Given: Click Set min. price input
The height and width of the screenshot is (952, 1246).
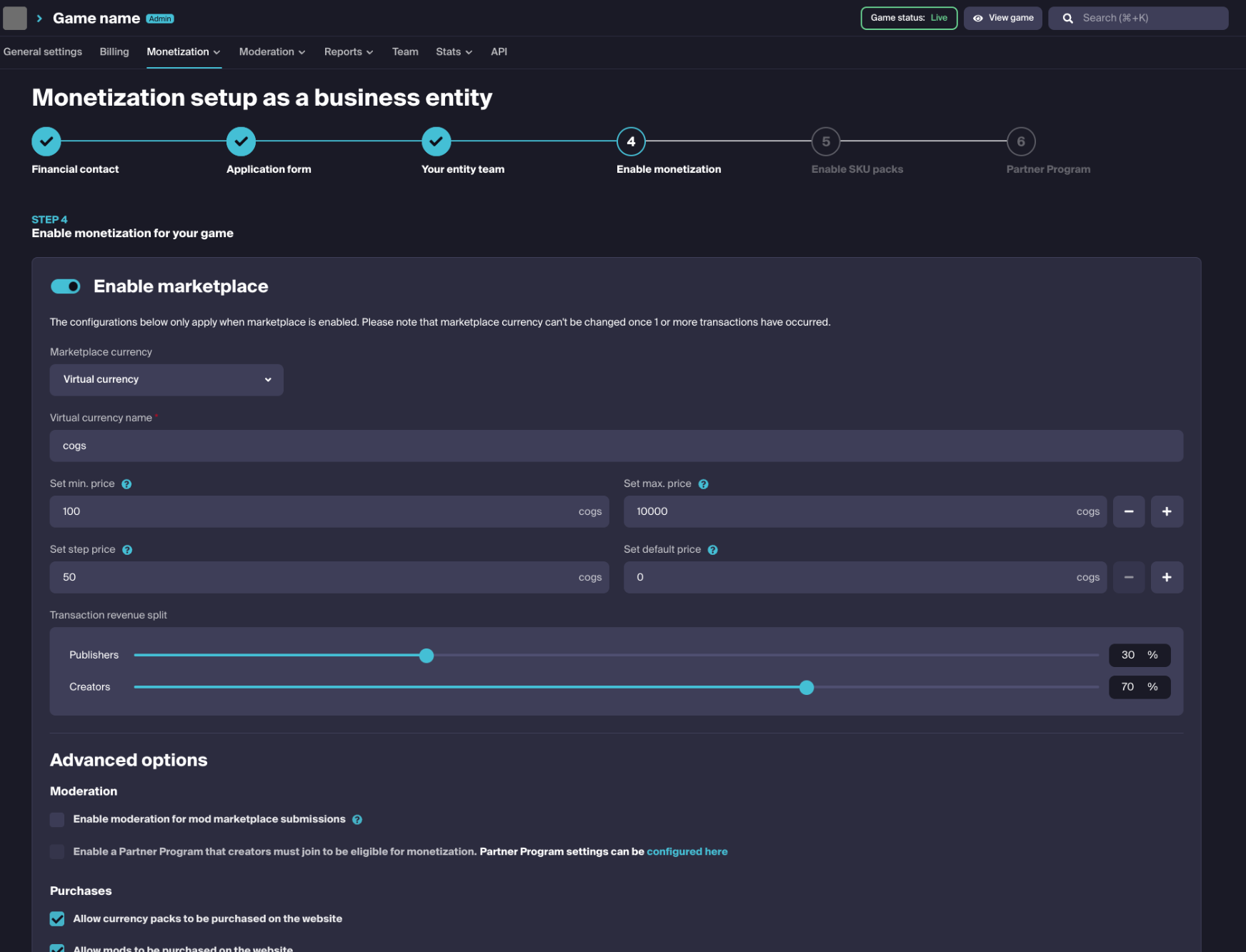Looking at the screenshot, I should click(329, 511).
